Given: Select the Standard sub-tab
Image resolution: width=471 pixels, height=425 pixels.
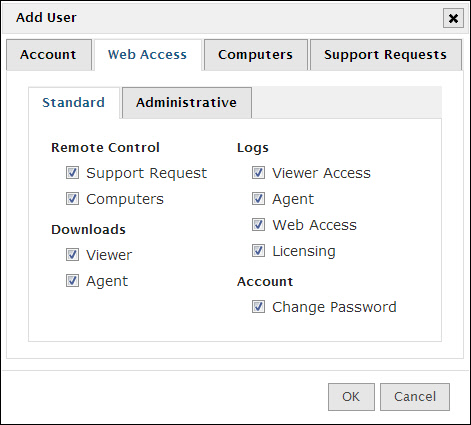Looking at the screenshot, I should (x=74, y=102).
